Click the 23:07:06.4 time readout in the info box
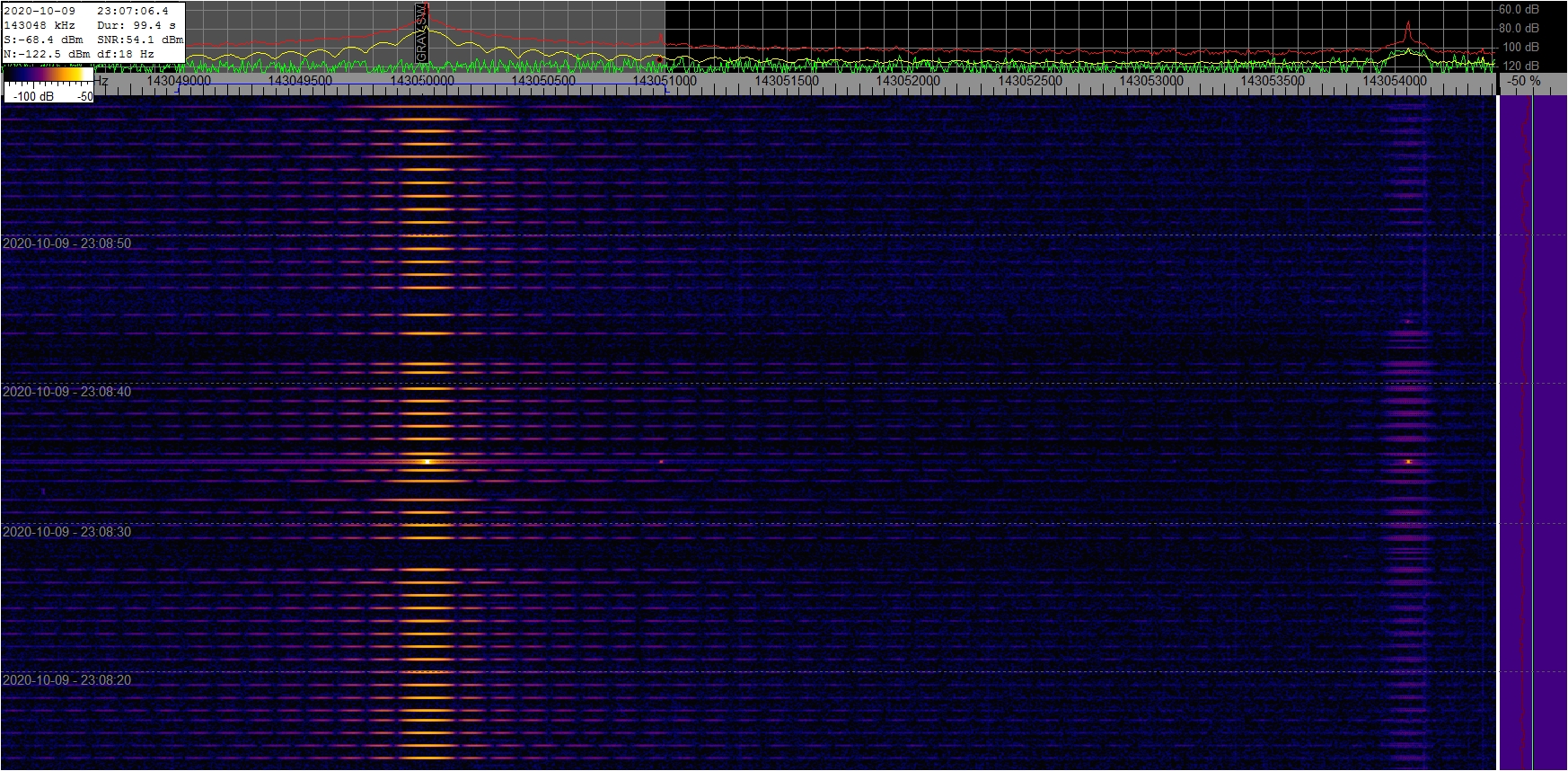This screenshot has width=1568, height=771. 133,11
